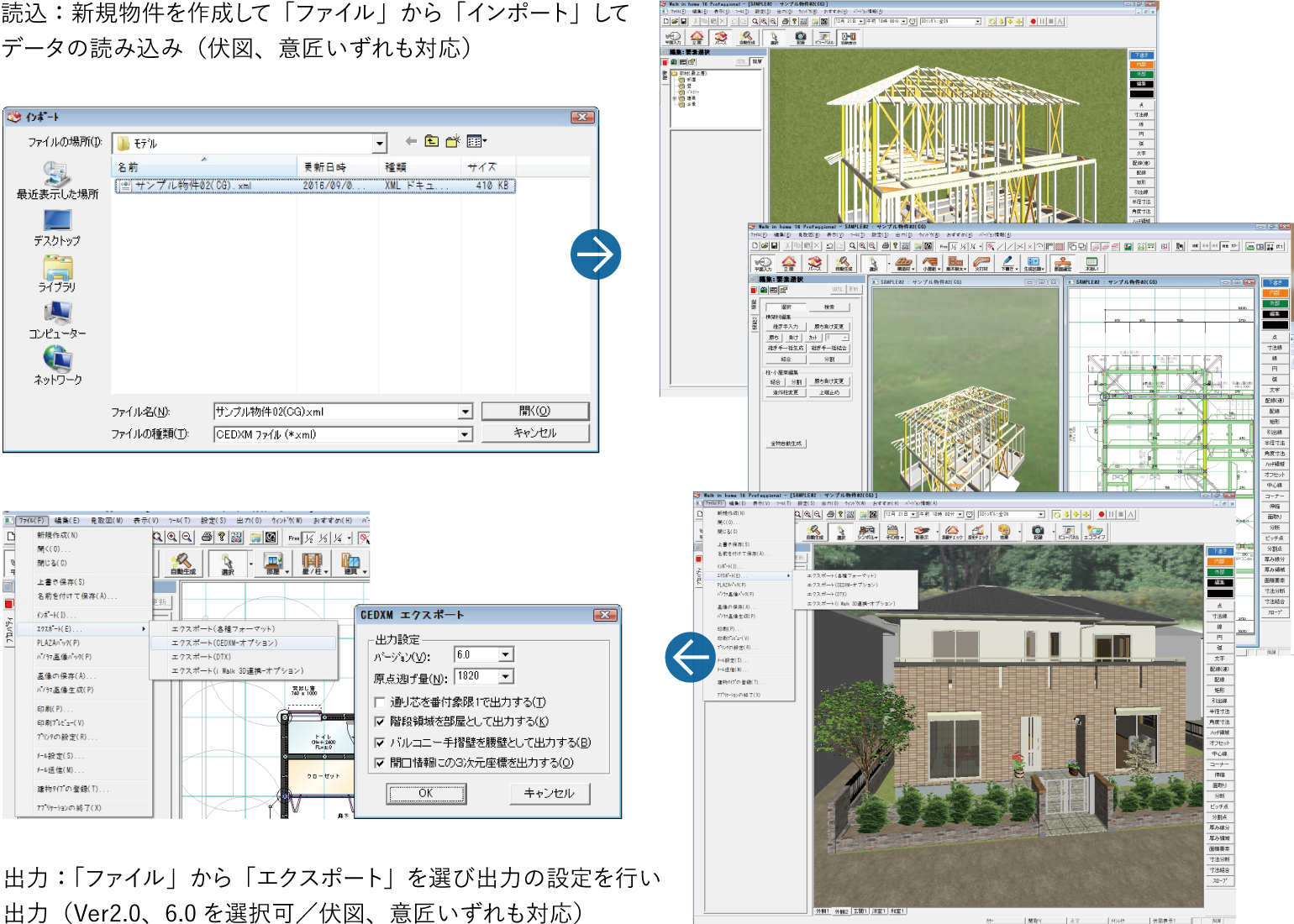
Task: Click the 名前 column header
Action: (204, 167)
